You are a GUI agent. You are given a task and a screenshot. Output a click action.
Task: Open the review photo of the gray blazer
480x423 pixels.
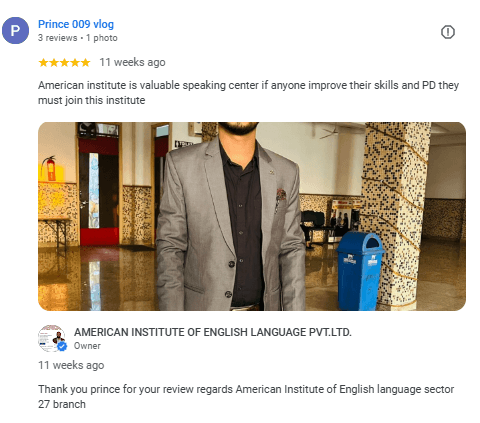[252, 216]
